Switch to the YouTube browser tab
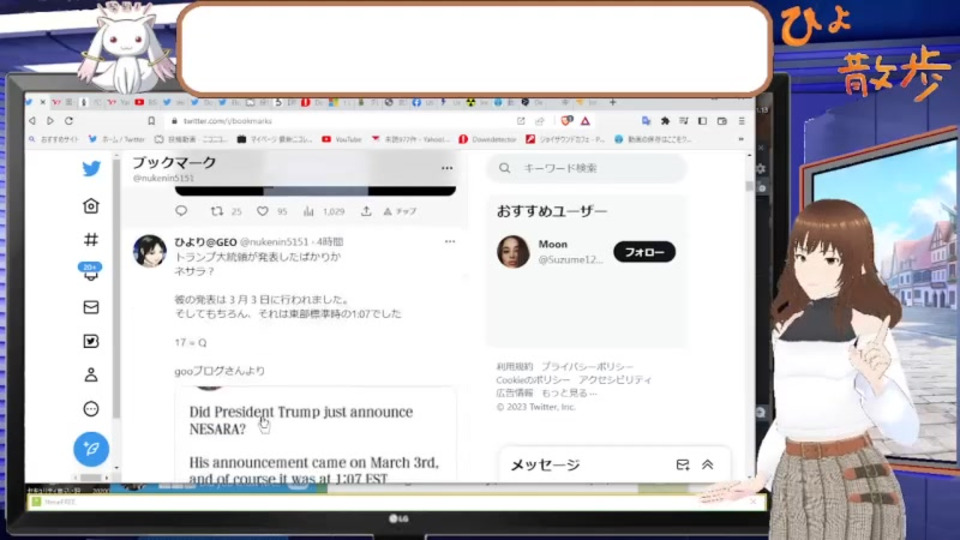Screen dimensions: 960x540 tap(140, 102)
